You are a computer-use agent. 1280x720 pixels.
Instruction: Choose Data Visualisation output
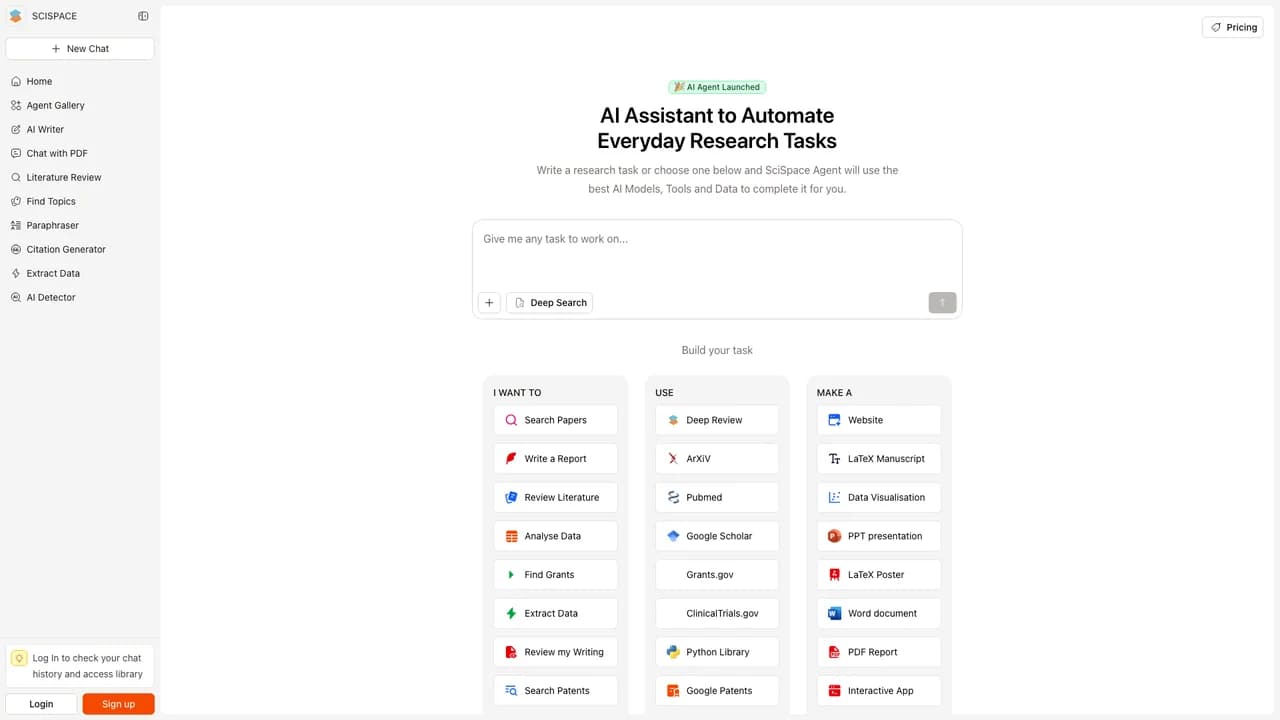[879, 497]
